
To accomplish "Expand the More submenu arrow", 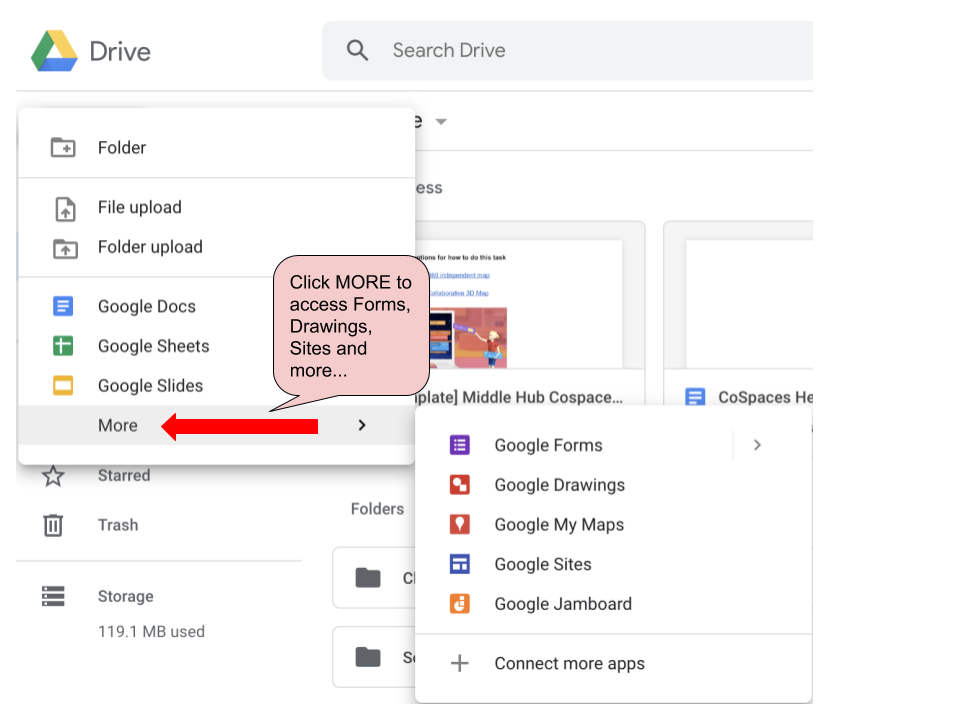I will (362, 426).
